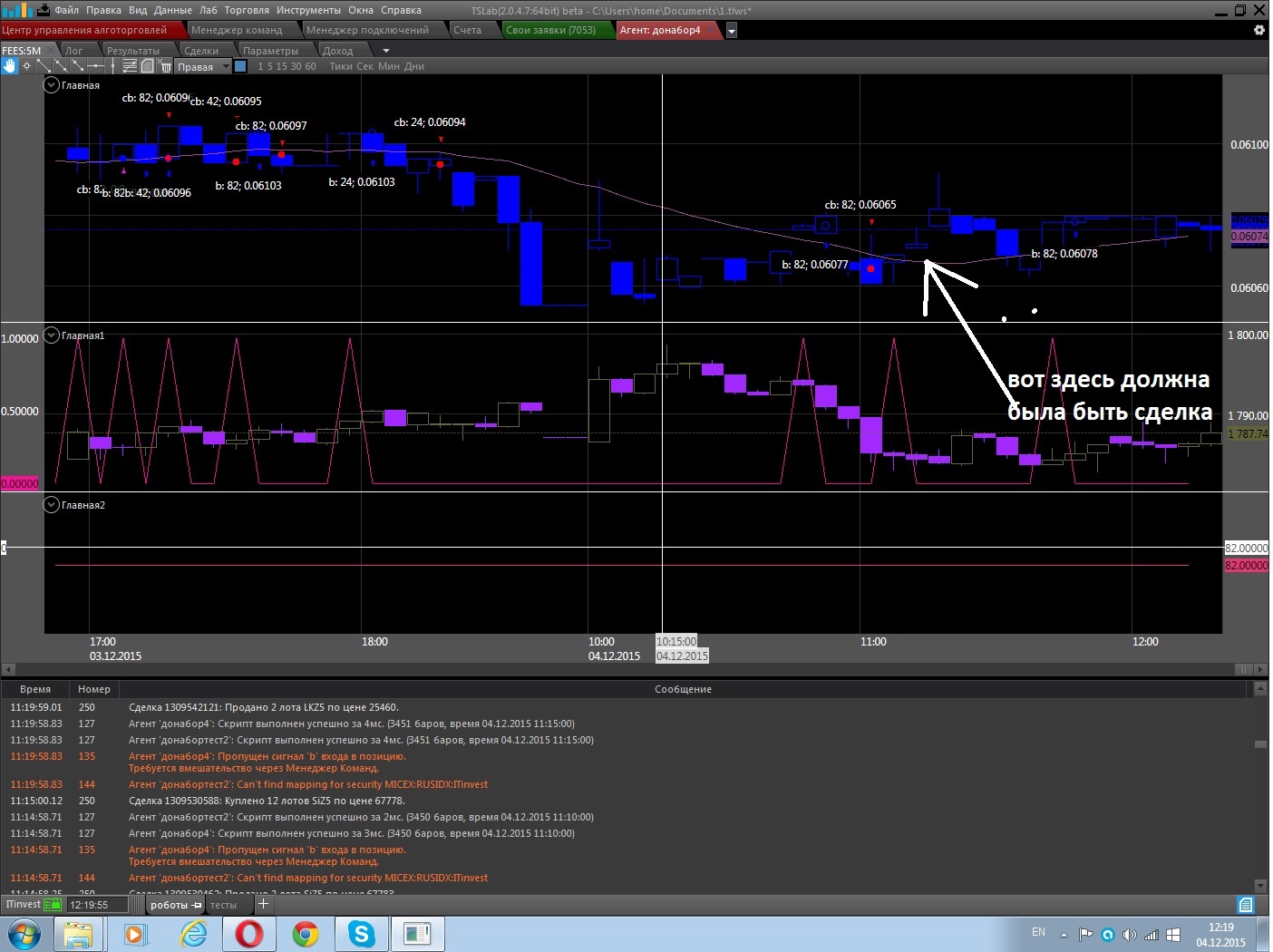This screenshot has height=952, width=1273.
Task: Switch to the Сделки tab
Action: (201, 51)
